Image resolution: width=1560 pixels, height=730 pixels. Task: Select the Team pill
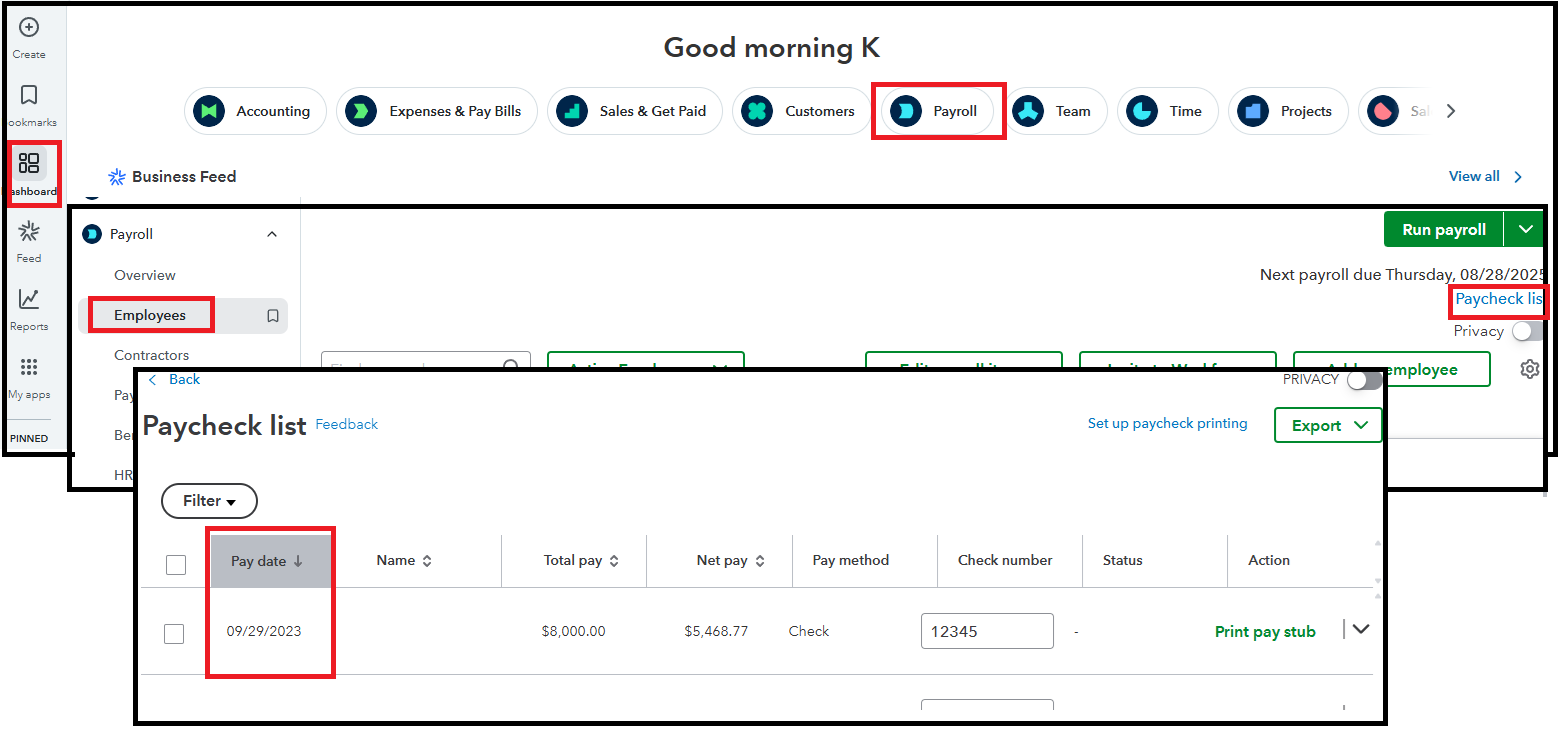click(x=1055, y=111)
